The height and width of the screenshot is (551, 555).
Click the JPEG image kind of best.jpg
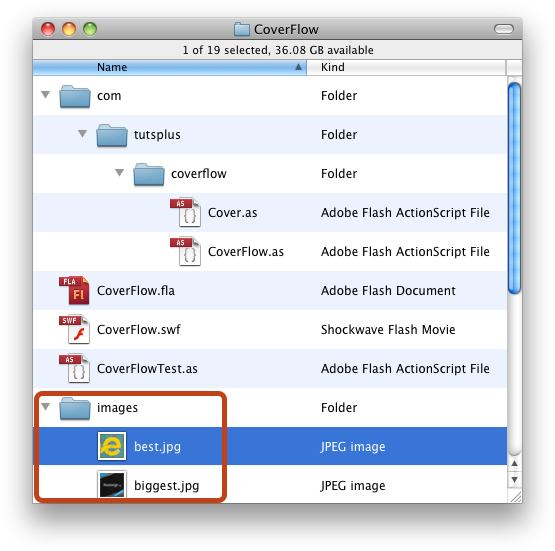tap(353, 447)
